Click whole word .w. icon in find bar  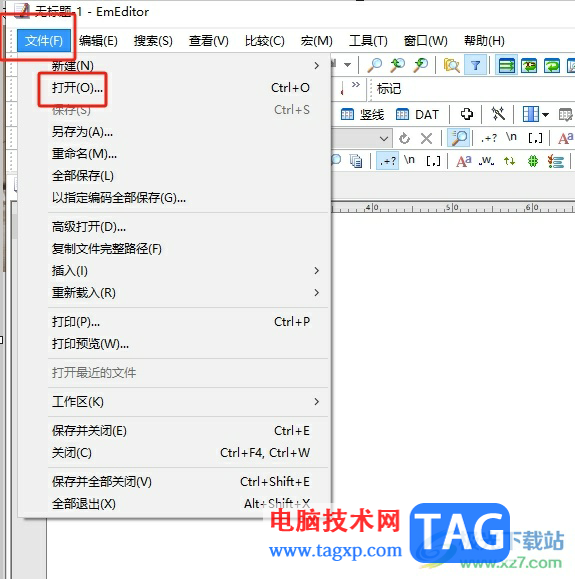pos(486,161)
